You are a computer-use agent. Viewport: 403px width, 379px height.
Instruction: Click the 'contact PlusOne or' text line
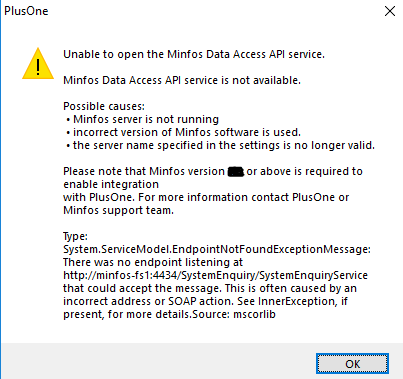coord(206,197)
